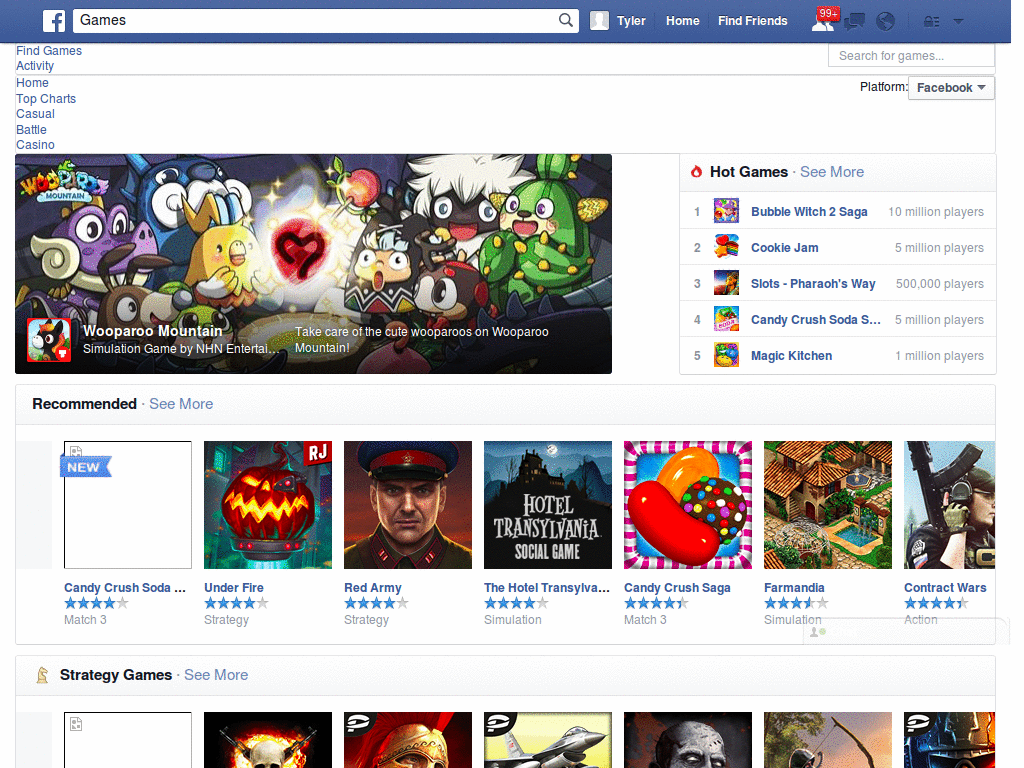
Task: Click Candy Crush Soda icon in Hot Games
Action: tap(726, 319)
